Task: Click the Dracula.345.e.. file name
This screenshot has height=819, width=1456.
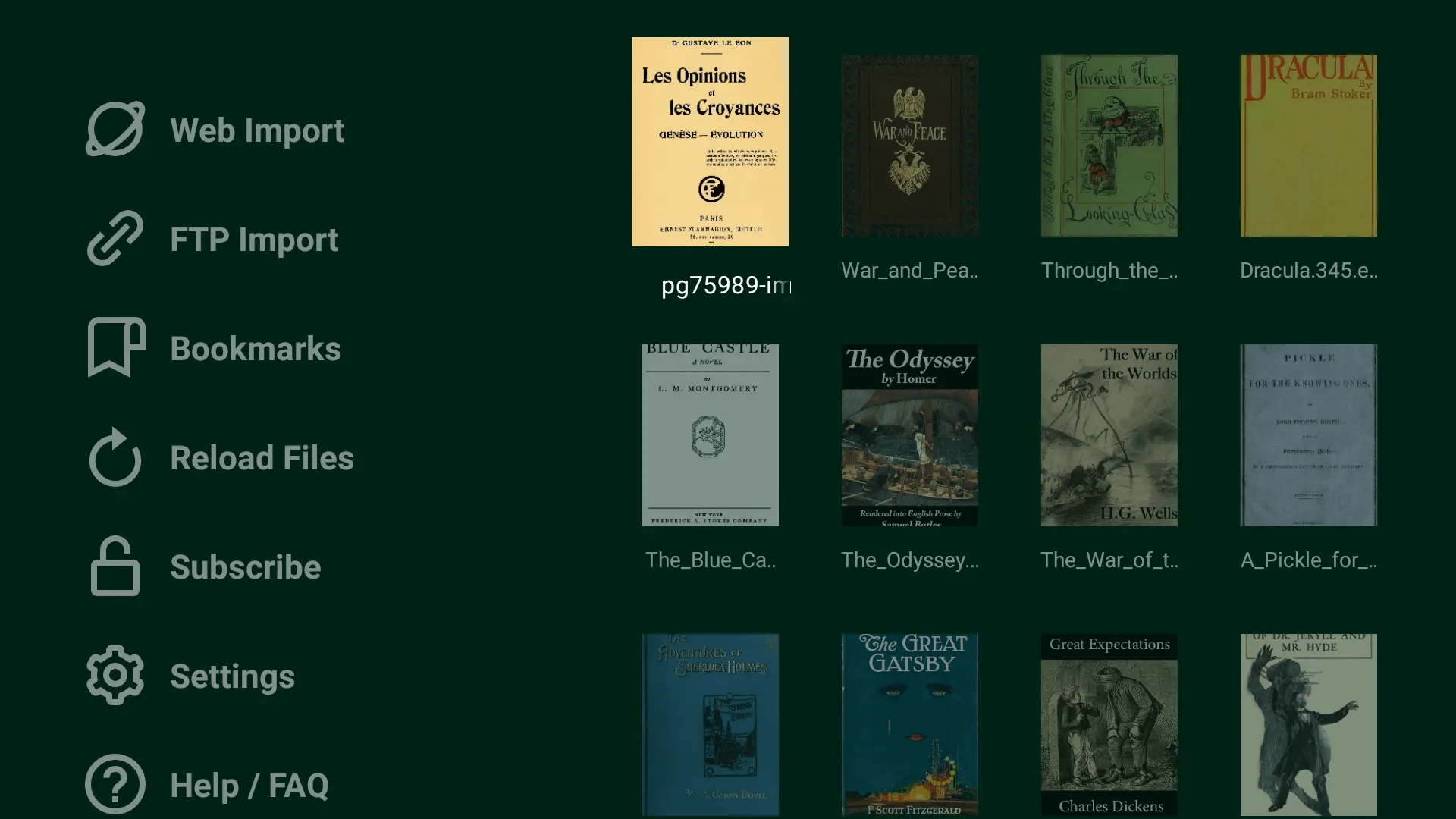Action: coord(1309,271)
